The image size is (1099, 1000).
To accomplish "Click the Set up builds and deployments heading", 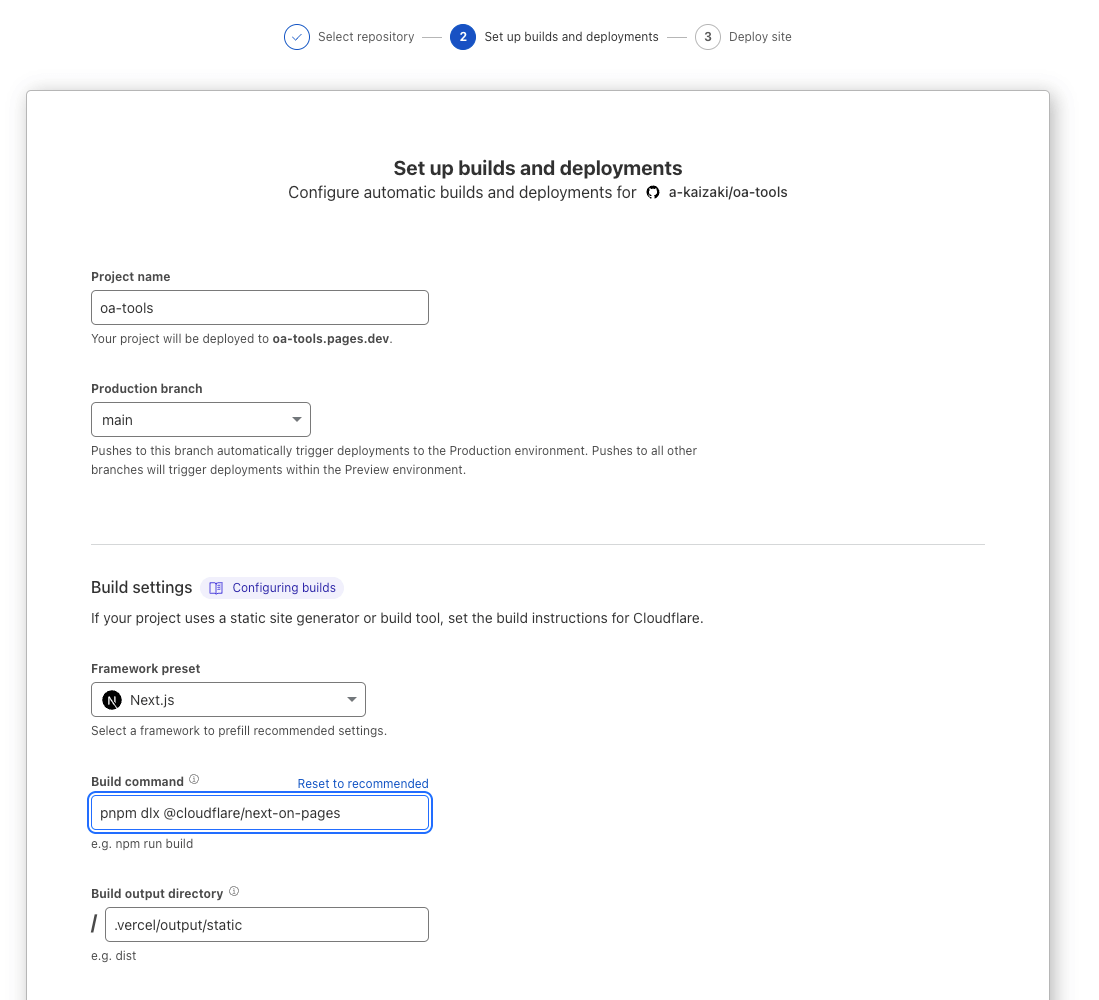I will [x=538, y=168].
